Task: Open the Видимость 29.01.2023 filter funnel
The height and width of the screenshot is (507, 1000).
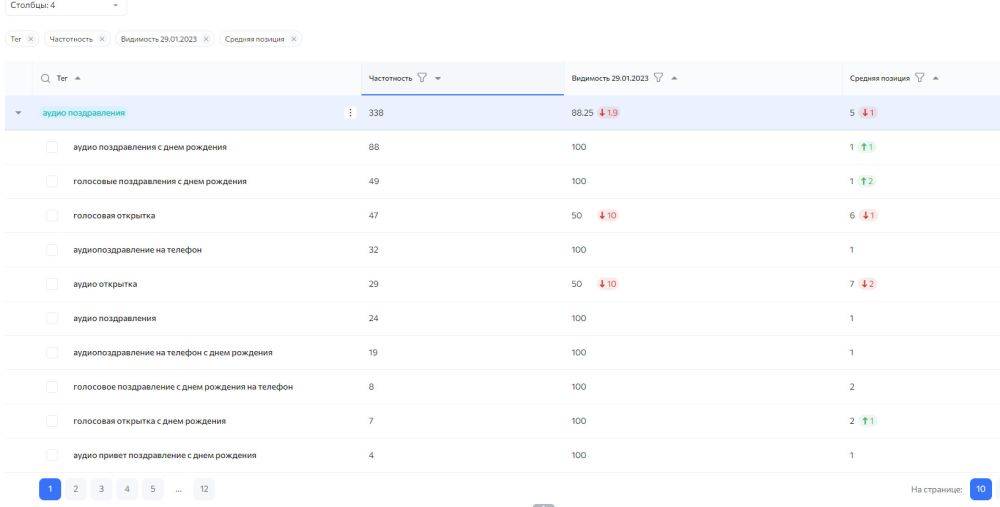Action: tap(658, 78)
